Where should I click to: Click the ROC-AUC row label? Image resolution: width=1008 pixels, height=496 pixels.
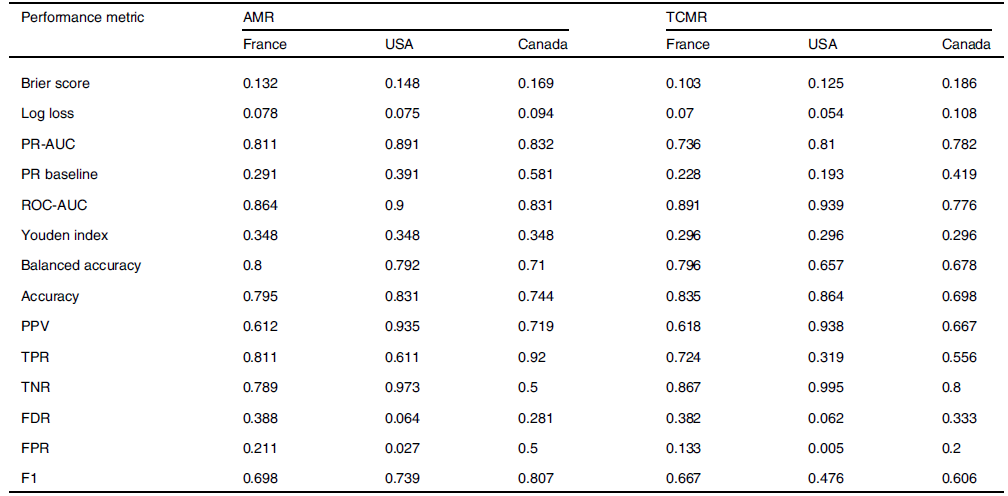[53, 205]
